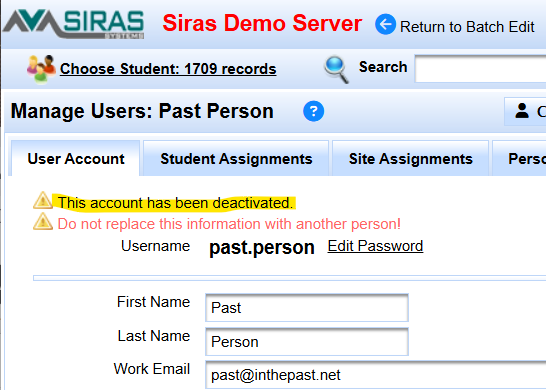The width and height of the screenshot is (546, 390).
Task: Click the Work Email label
Action: coord(151,369)
